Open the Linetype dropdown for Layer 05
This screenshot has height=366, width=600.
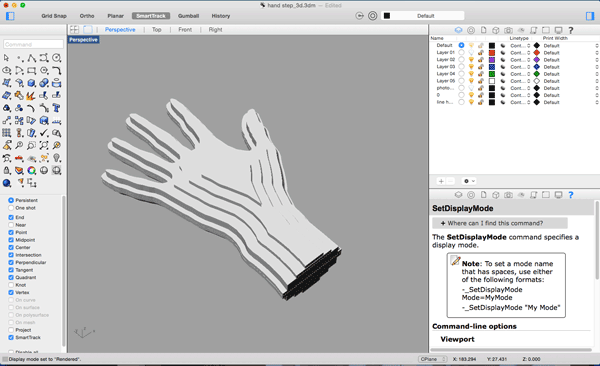tap(520, 81)
